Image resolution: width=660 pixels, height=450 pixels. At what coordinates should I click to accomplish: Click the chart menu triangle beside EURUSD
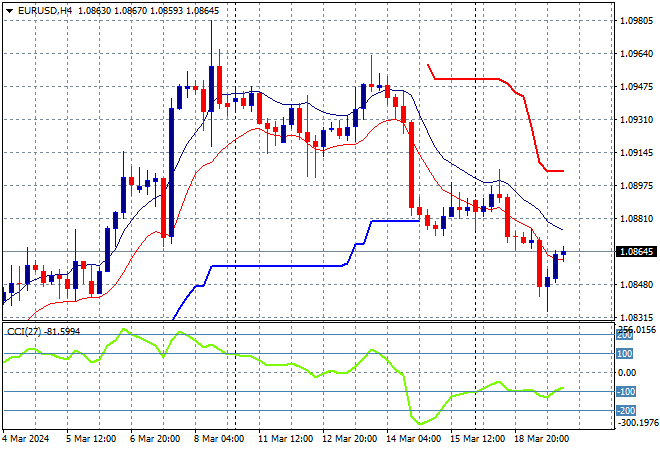(x=9, y=9)
